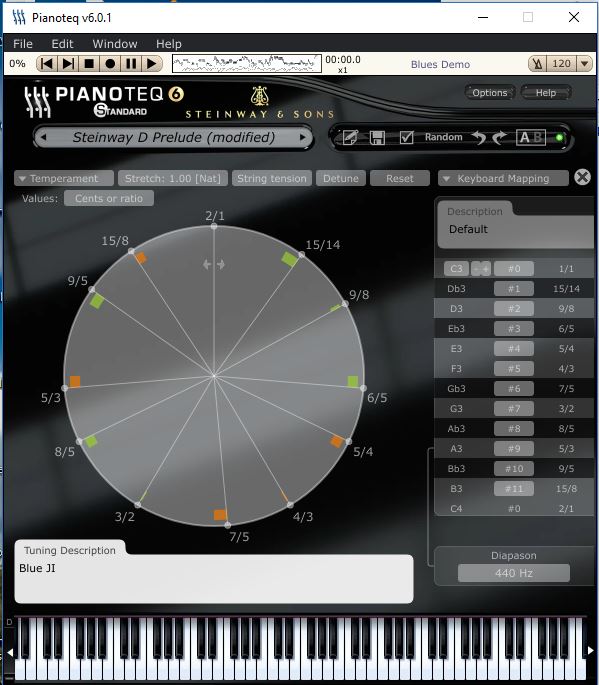Shift the keyboard left with arrow

(10, 652)
